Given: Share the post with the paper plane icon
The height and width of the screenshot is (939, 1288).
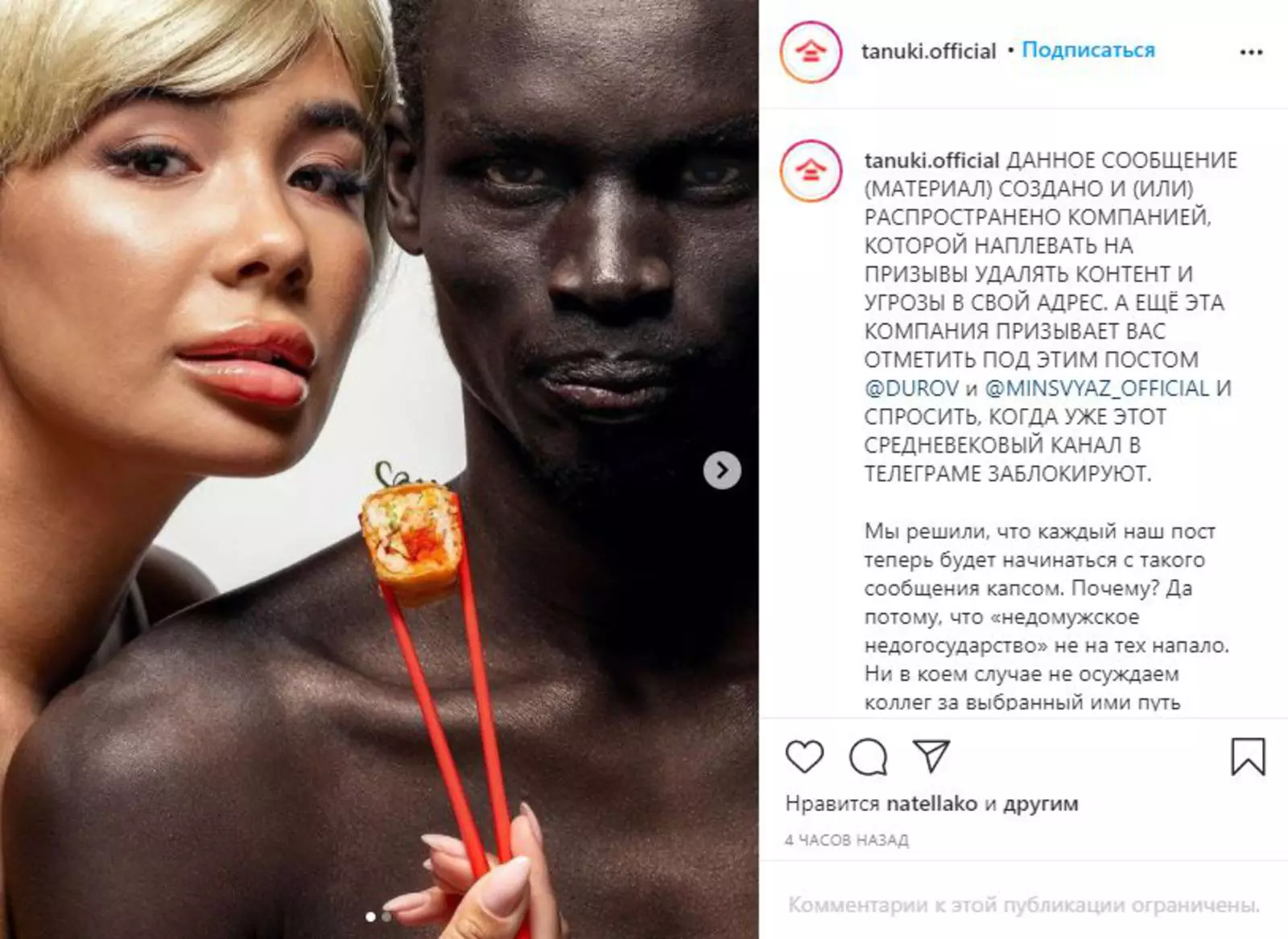Looking at the screenshot, I should tap(931, 756).
